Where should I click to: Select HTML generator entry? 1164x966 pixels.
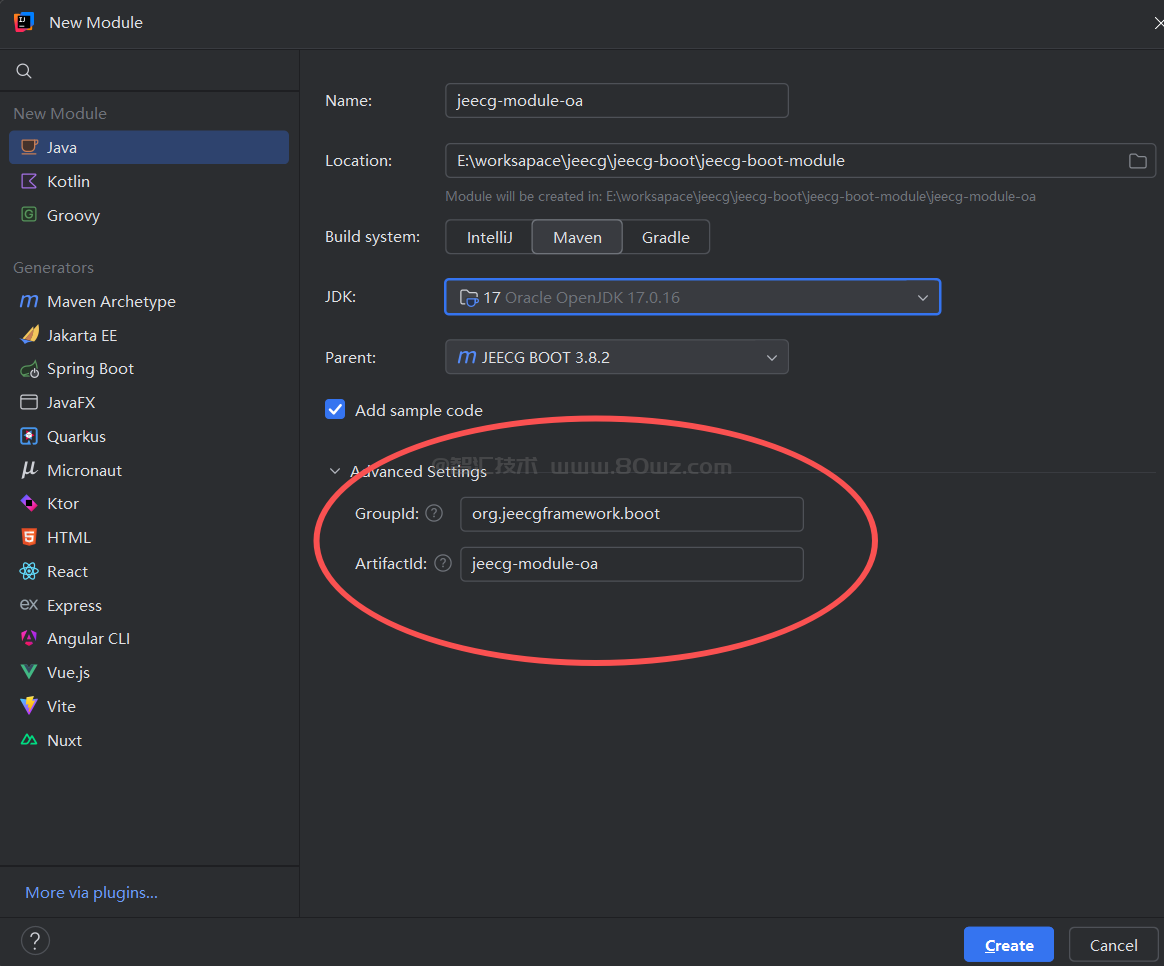[x=148, y=537]
